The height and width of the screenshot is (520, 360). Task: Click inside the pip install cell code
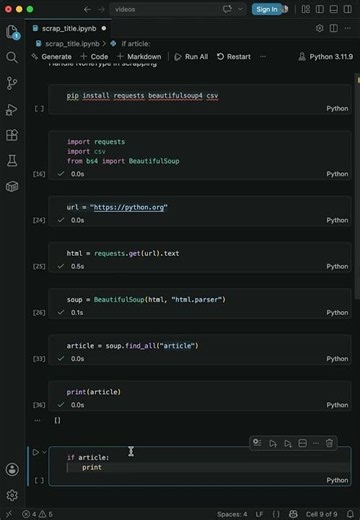coord(142,96)
